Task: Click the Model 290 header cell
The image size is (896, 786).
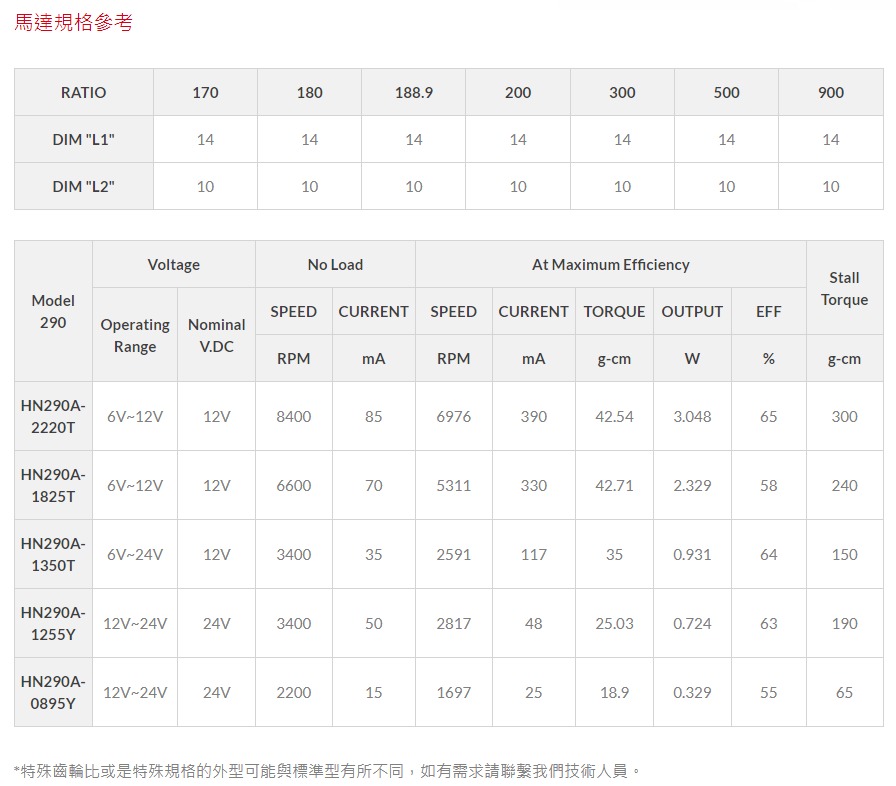Action: (x=53, y=311)
